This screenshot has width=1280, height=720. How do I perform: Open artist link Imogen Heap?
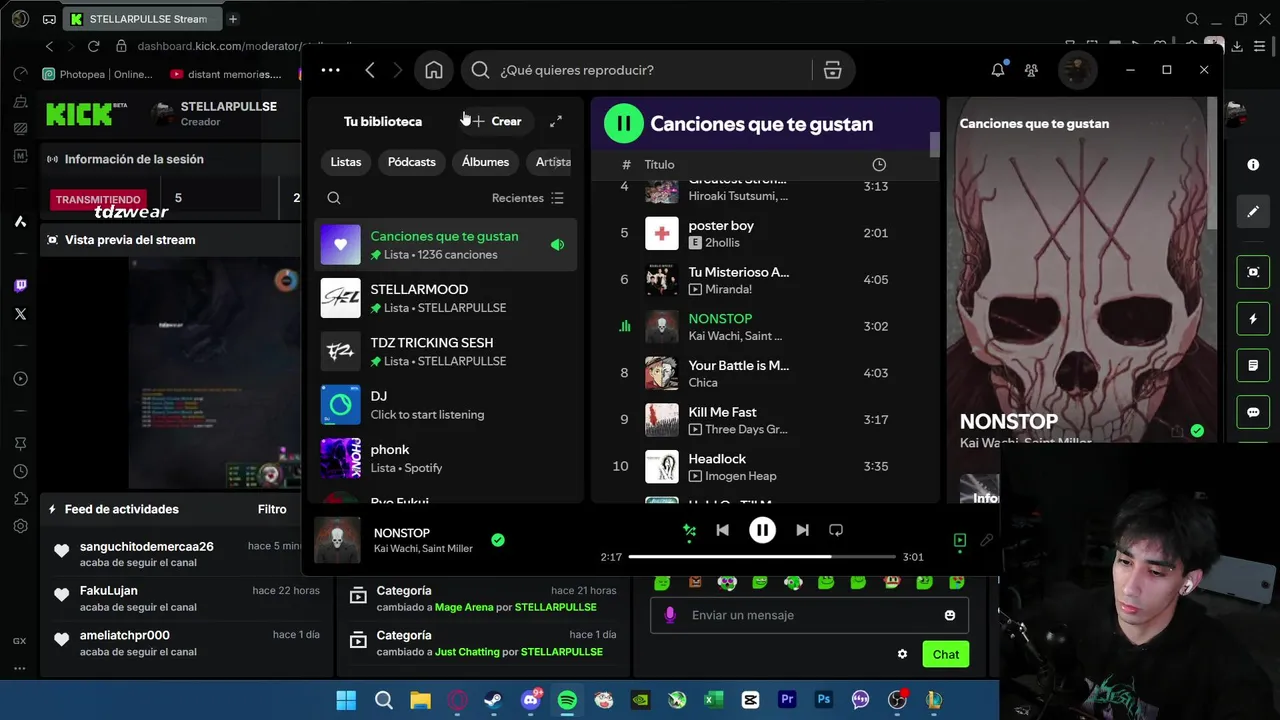pyautogui.click(x=741, y=476)
